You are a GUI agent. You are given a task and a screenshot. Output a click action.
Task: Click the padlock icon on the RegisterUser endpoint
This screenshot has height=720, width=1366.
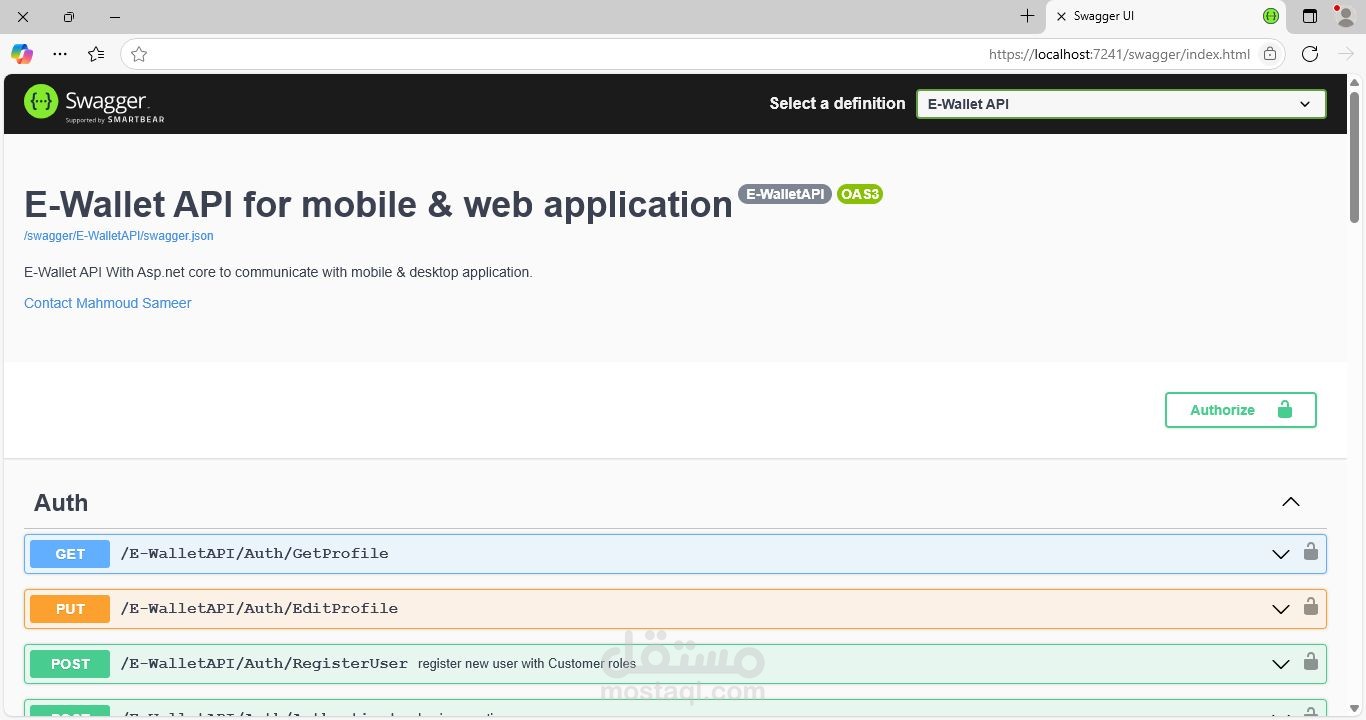(1311, 663)
